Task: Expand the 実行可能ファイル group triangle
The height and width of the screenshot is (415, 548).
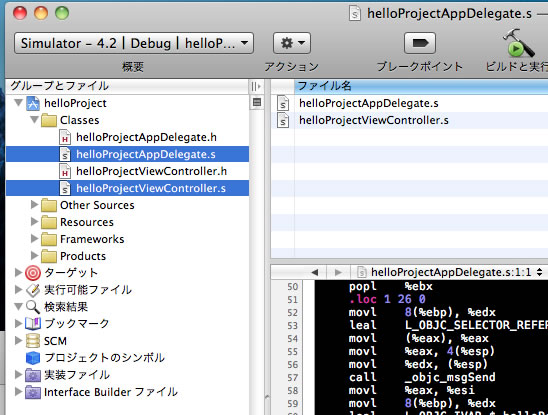Action: (x=18, y=289)
